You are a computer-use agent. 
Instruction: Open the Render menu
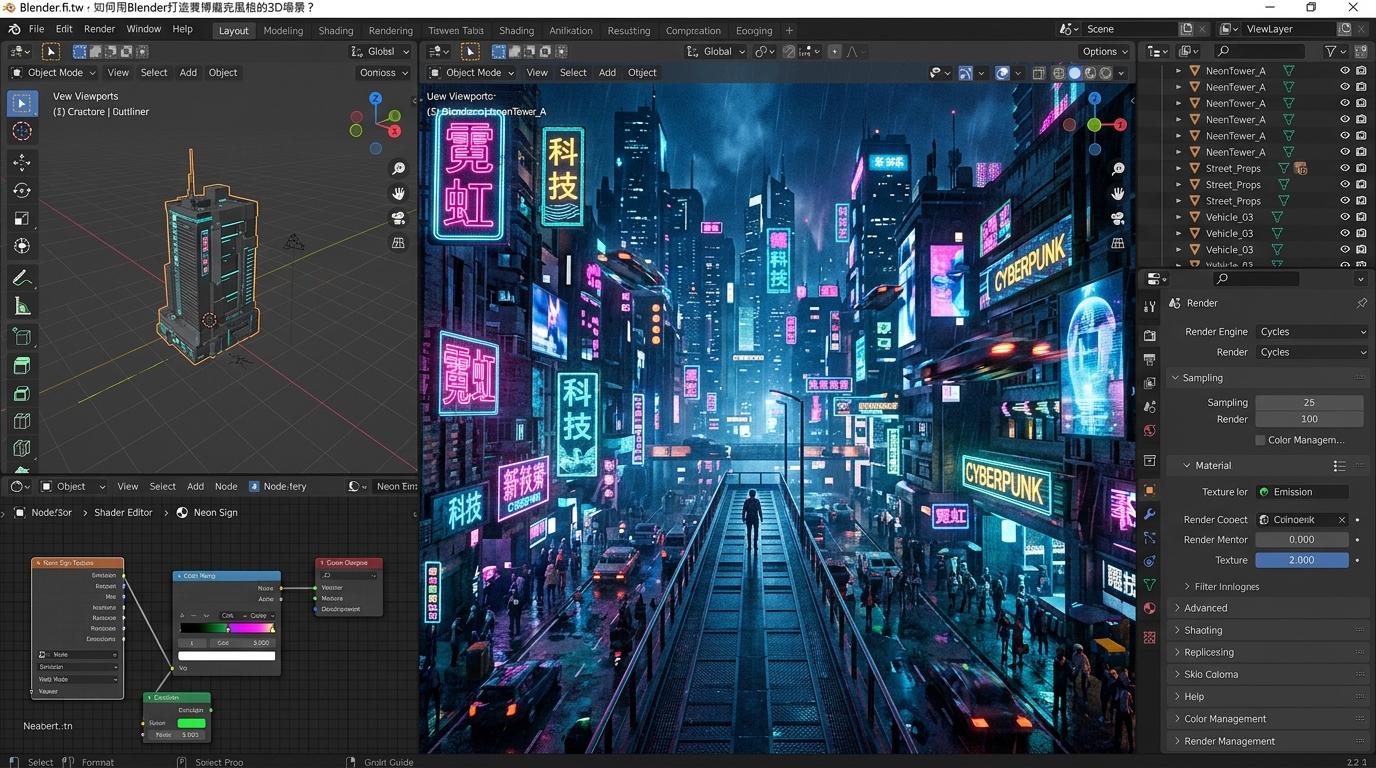[x=99, y=30]
